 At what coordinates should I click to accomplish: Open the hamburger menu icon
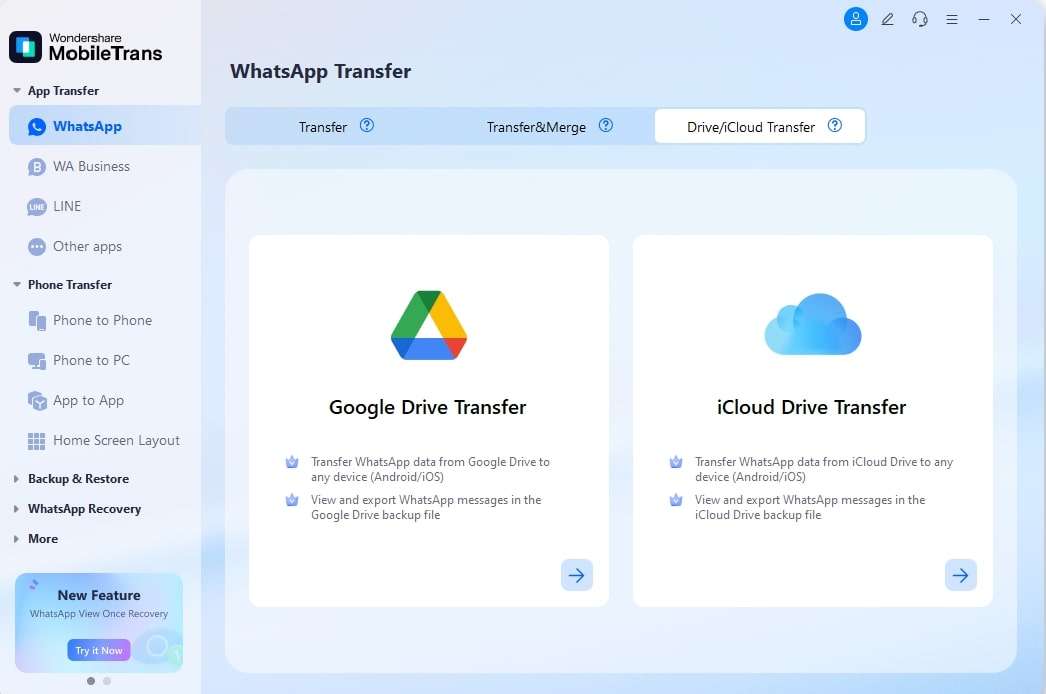point(951,19)
